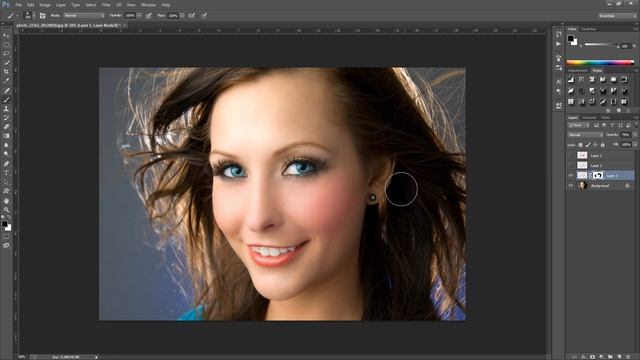Select the Move tool
This screenshot has width=640, height=360.
[6, 36]
